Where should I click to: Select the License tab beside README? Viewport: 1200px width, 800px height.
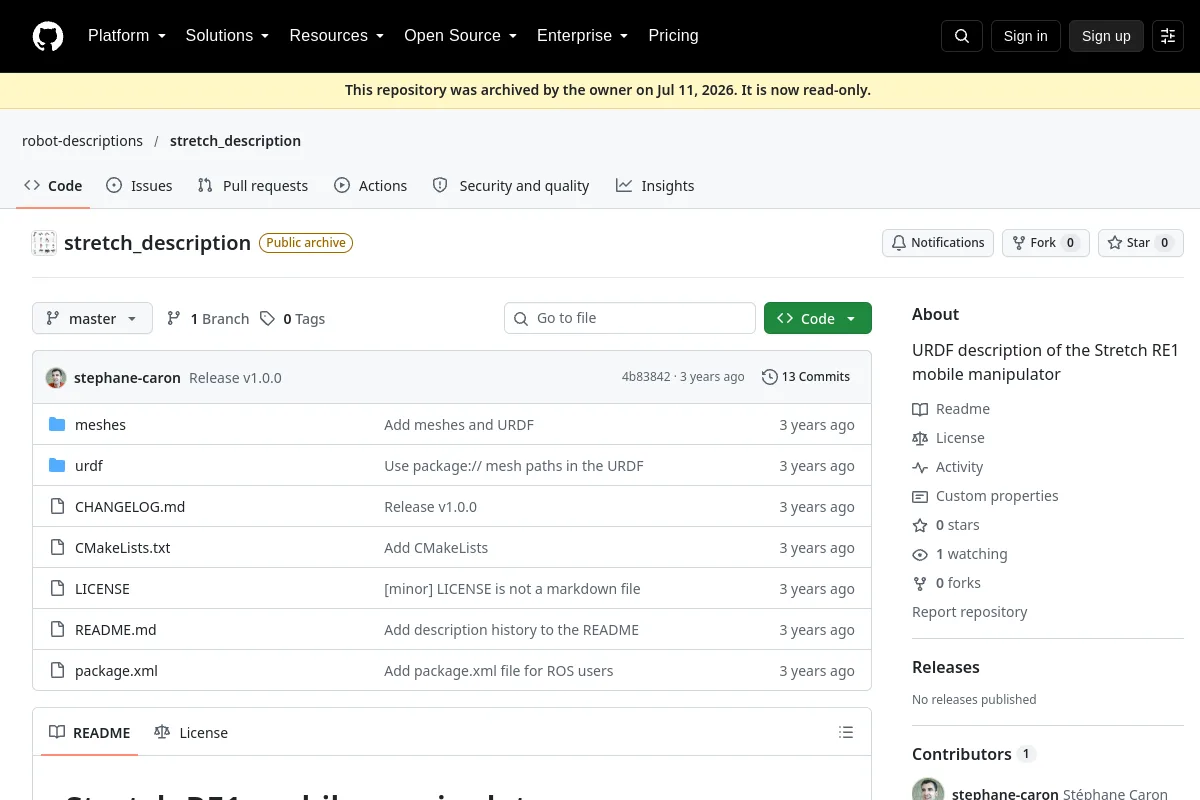coord(191,733)
